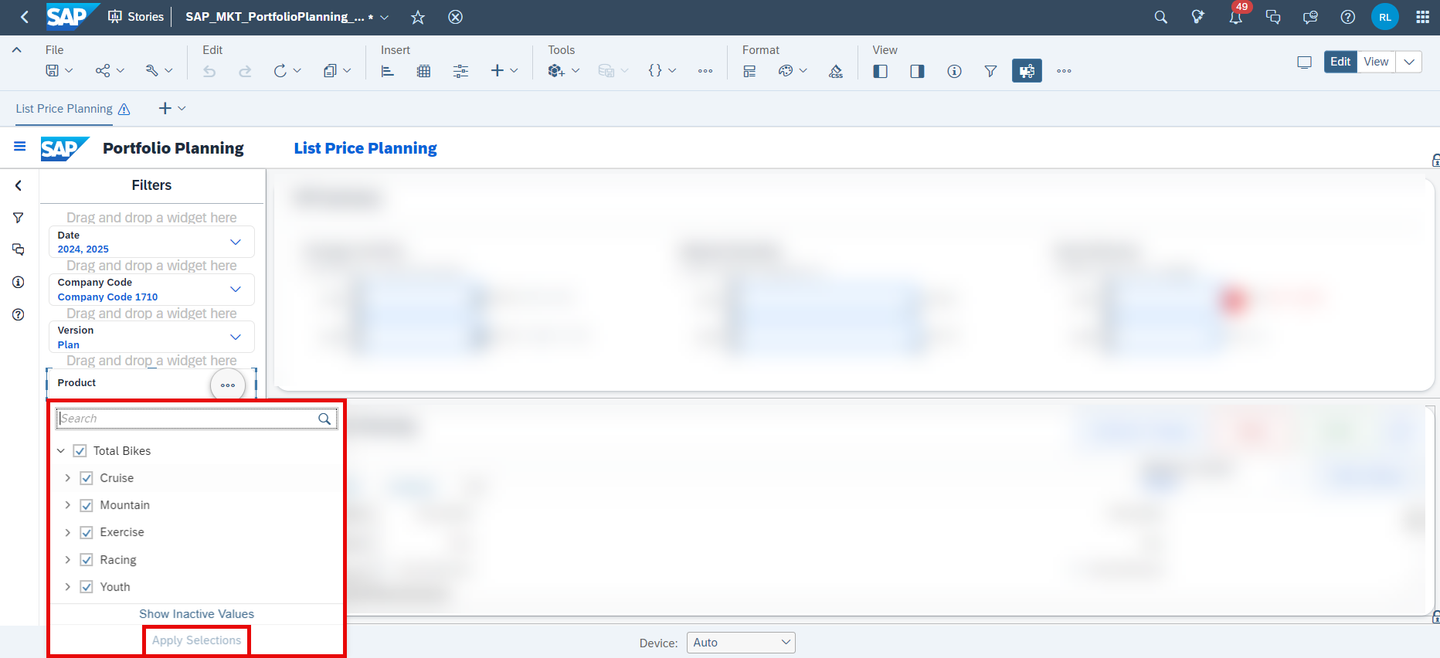
Task: Mark the story as favorite with the star
Action: [418, 17]
